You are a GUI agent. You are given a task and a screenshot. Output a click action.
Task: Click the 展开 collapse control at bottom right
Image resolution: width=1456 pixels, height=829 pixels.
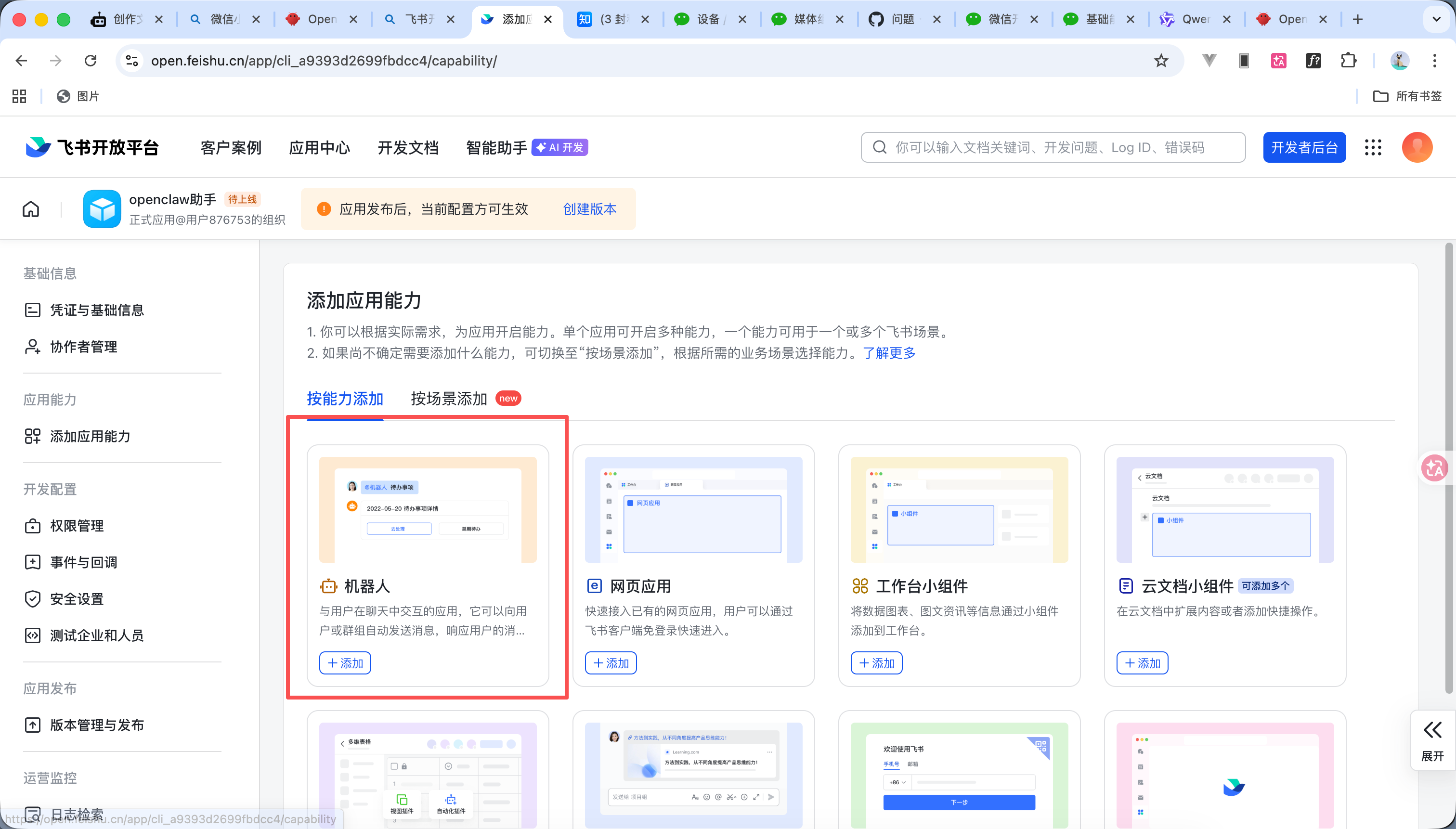pos(1432,740)
